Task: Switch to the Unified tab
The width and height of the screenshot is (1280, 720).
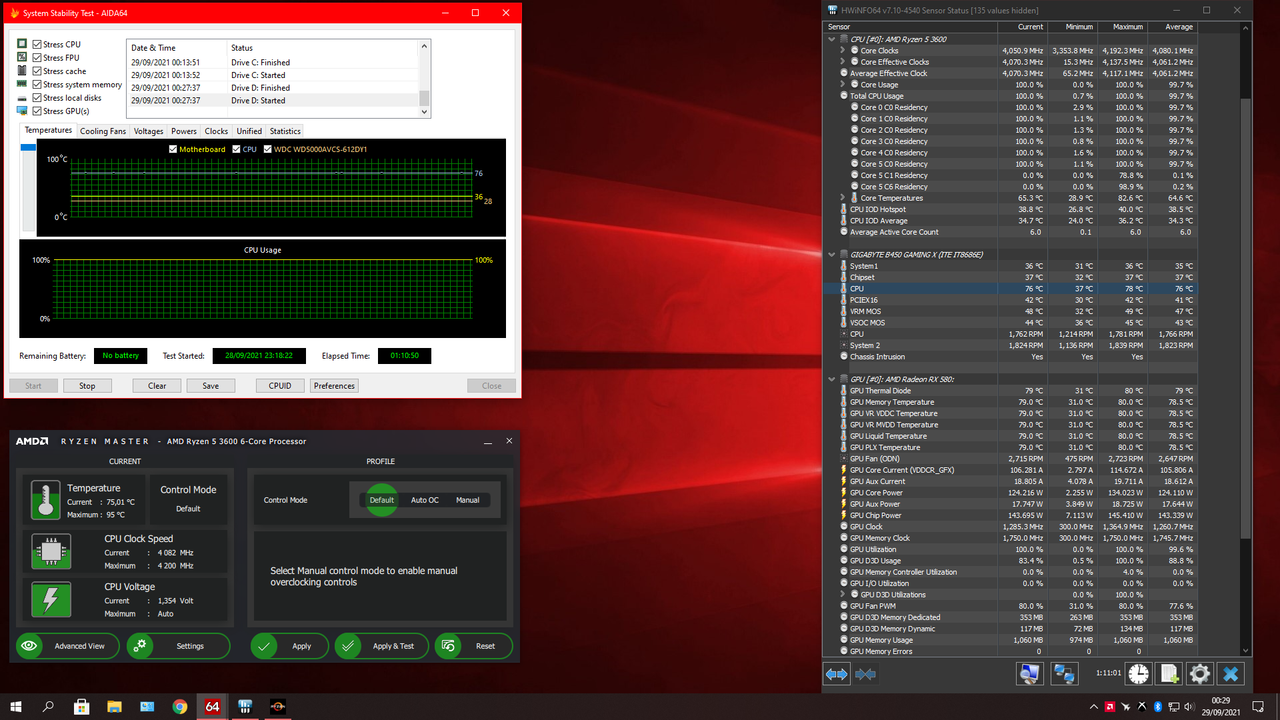Action: [x=249, y=131]
